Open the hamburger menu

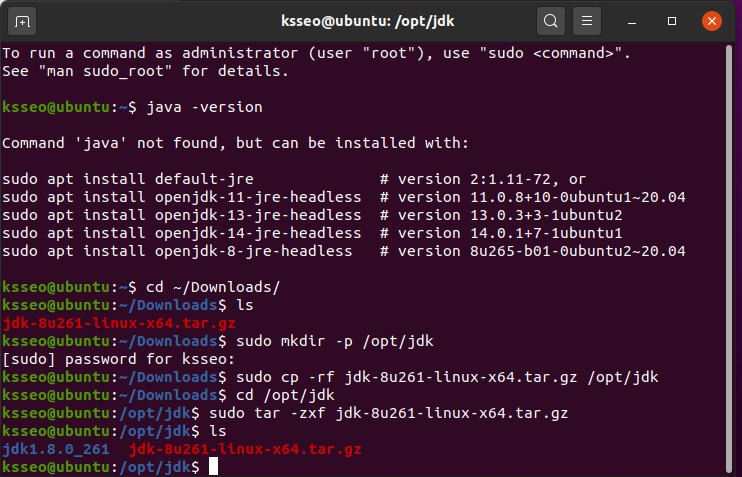(587, 21)
